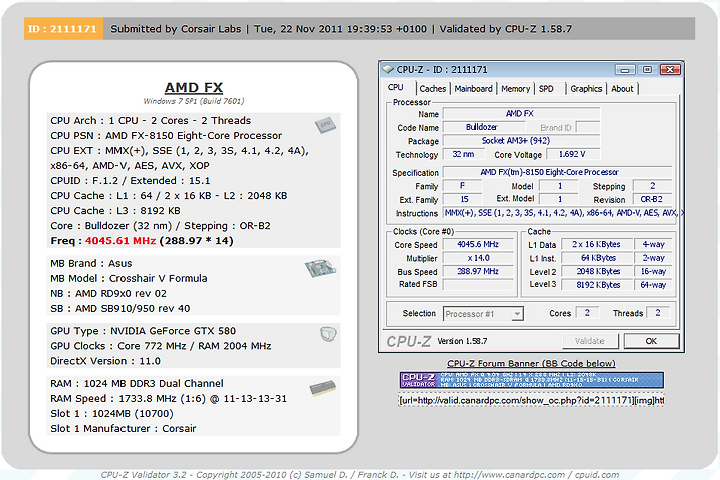The width and height of the screenshot is (720, 480).
Task: Click the L1 Data 2 x 16 KBytes value
Action: click(x=596, y=245)
